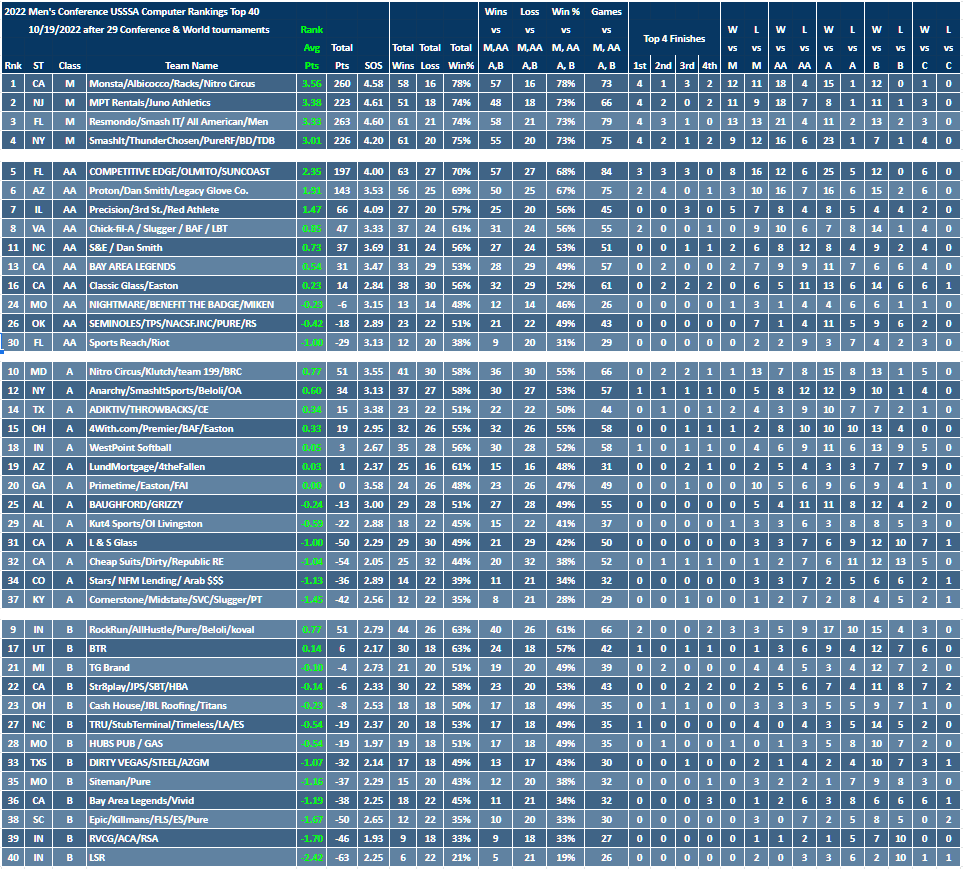
Task: Click the rankings title text
Action: (x=132, y=12)
